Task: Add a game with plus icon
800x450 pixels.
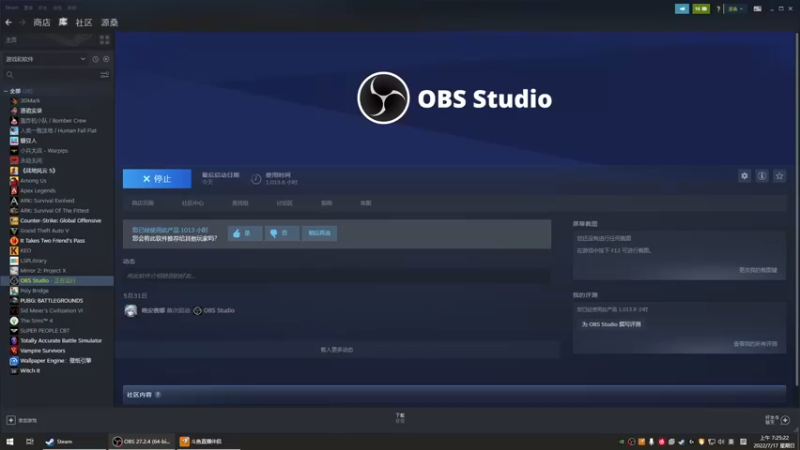Action: pos(11,420)
